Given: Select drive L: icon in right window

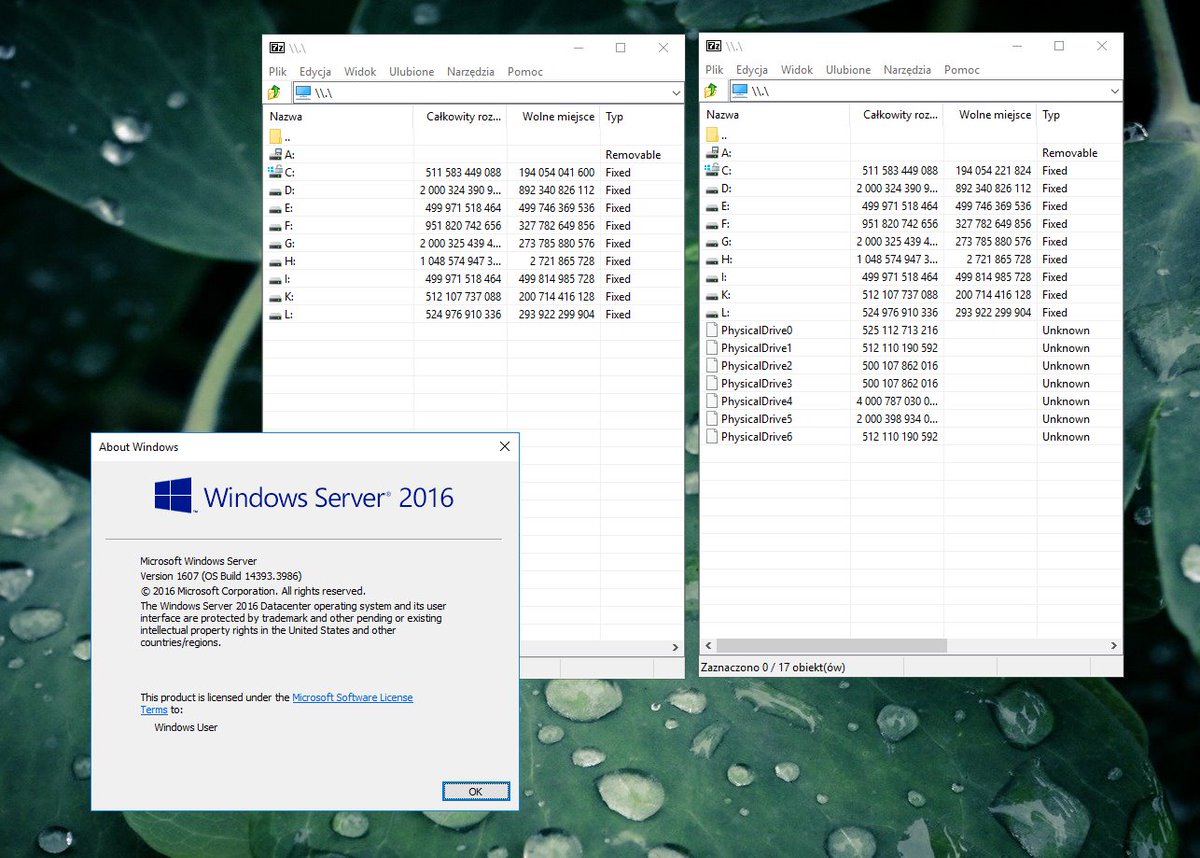Looking at the screenshot, I should tap(712, 312).
